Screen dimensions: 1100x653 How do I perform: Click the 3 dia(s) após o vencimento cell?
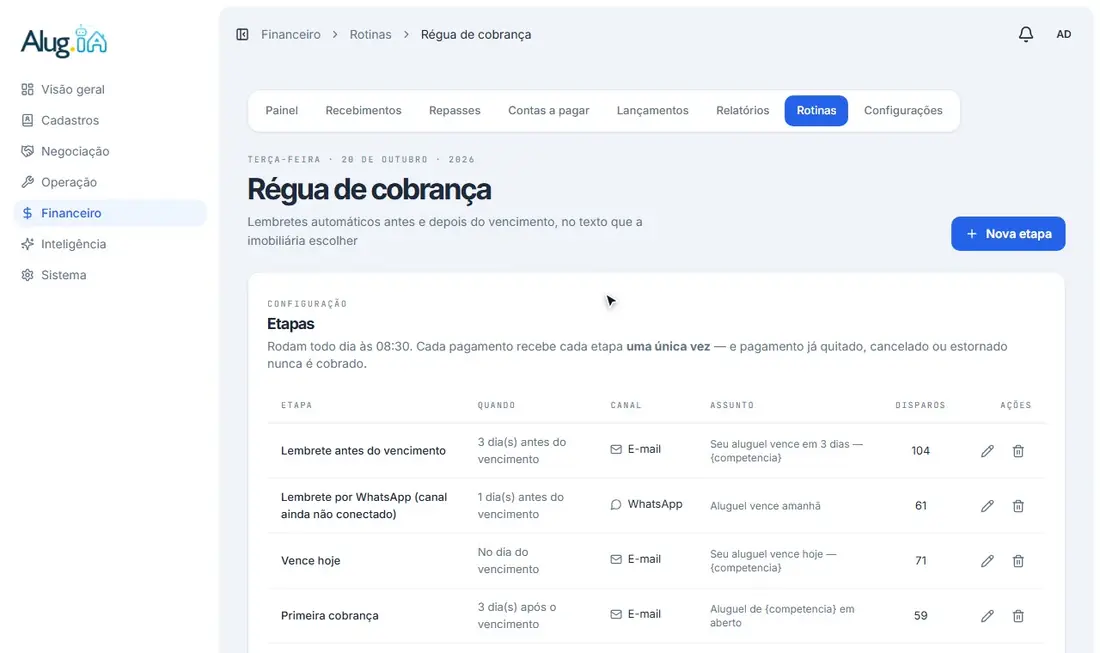tap(516, 615)
